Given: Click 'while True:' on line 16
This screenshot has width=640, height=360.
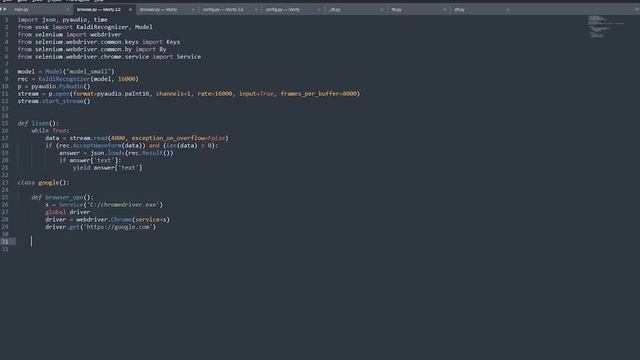Looking at the screenshot, I should tap(50, 131).
